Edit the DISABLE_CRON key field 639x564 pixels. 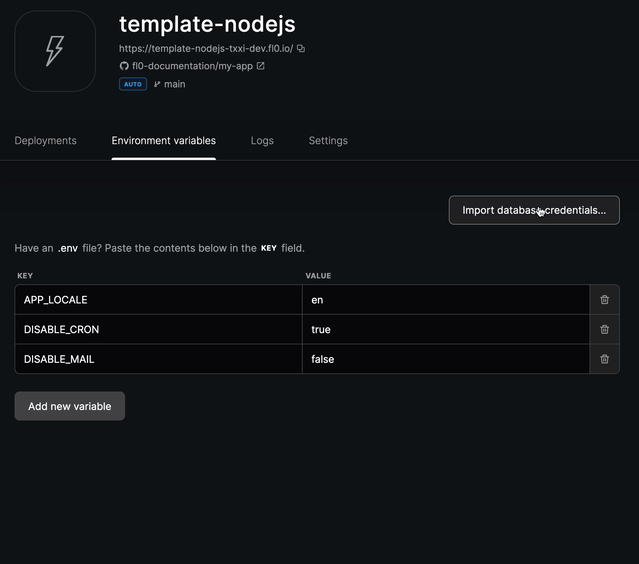[159, 329]
